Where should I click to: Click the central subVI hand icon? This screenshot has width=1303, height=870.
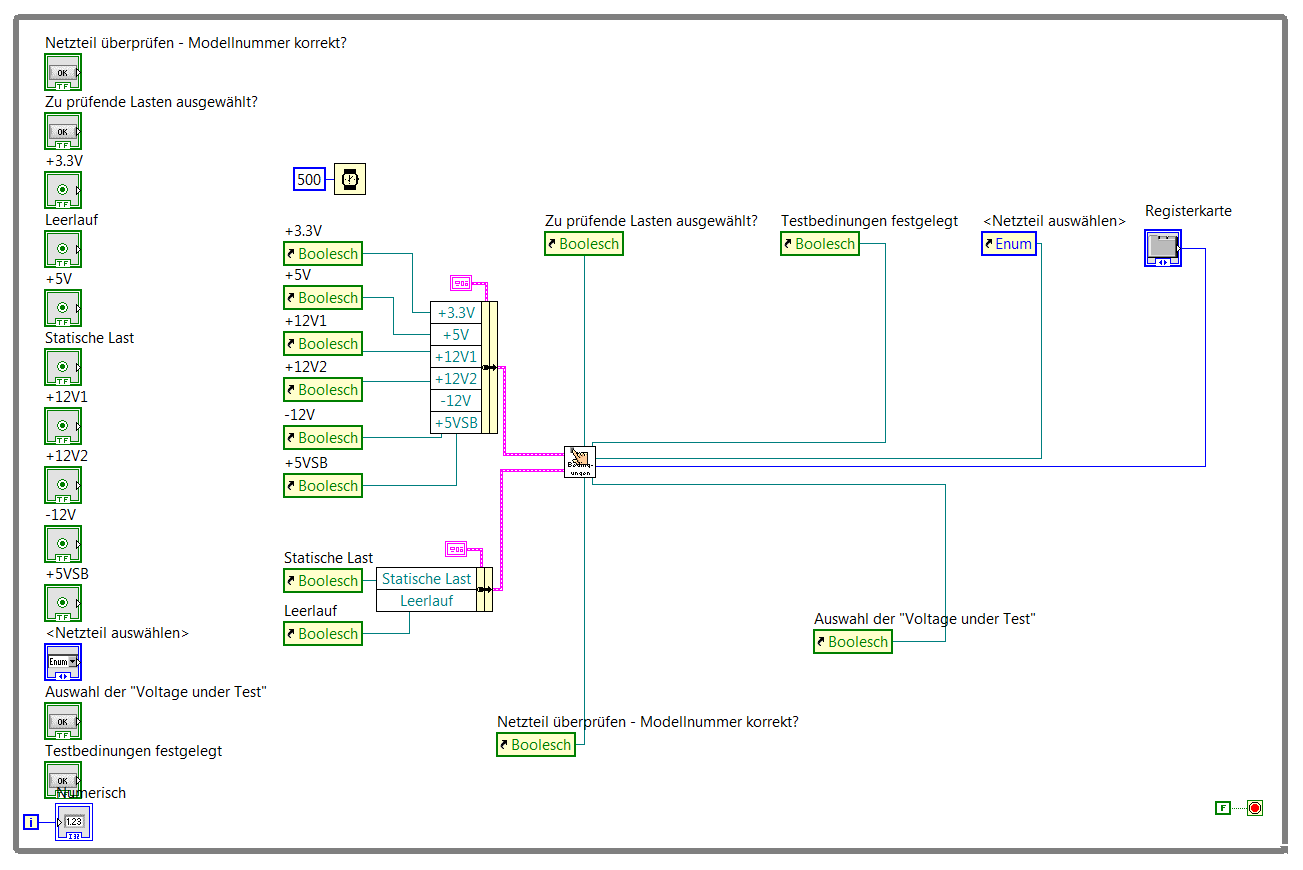pyautogui.click(x=579, y=462)
